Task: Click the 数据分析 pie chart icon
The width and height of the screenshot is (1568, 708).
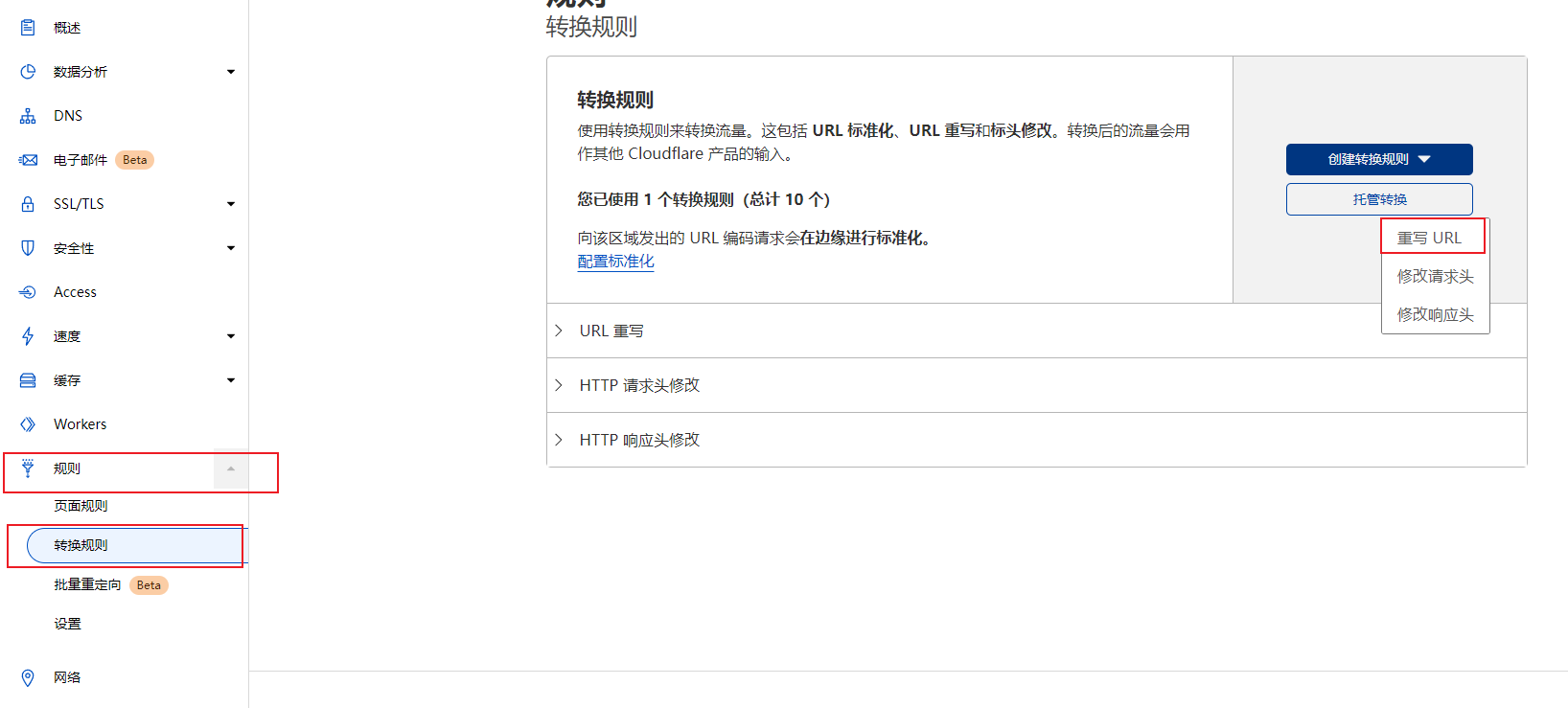Action: coord(28,72)
